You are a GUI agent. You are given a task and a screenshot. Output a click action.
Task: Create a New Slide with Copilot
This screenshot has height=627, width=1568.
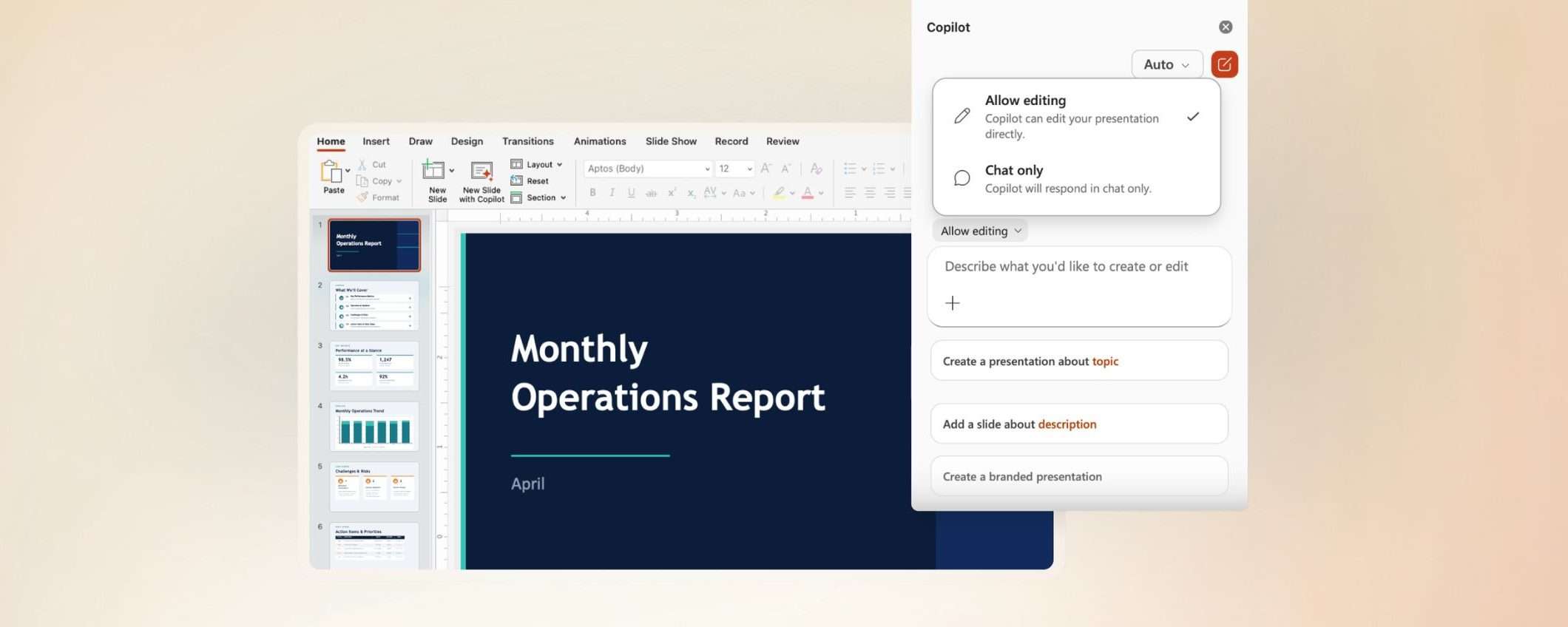481,172
